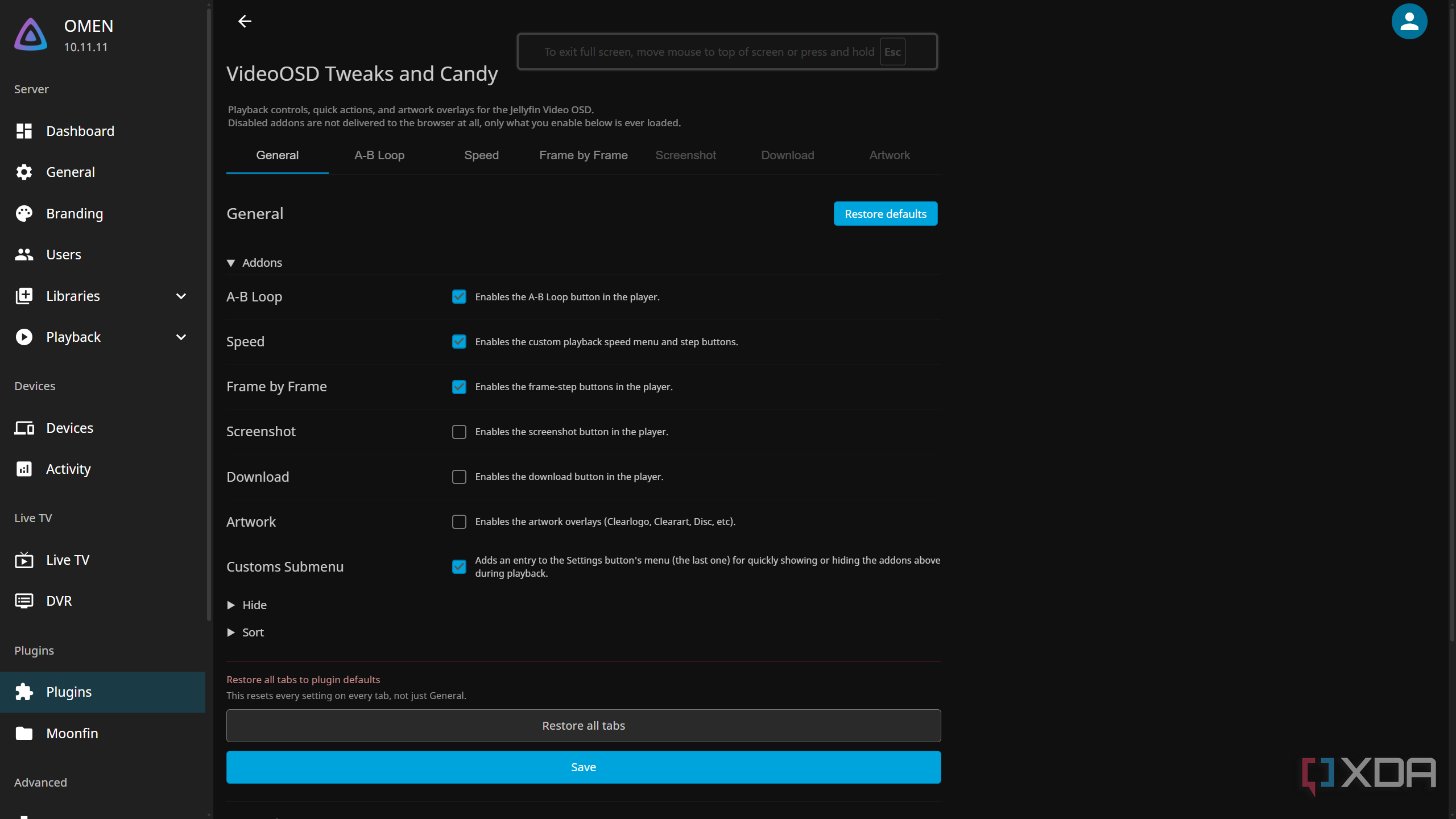Uncheck the Speed addon checkbox

point(459,342)
